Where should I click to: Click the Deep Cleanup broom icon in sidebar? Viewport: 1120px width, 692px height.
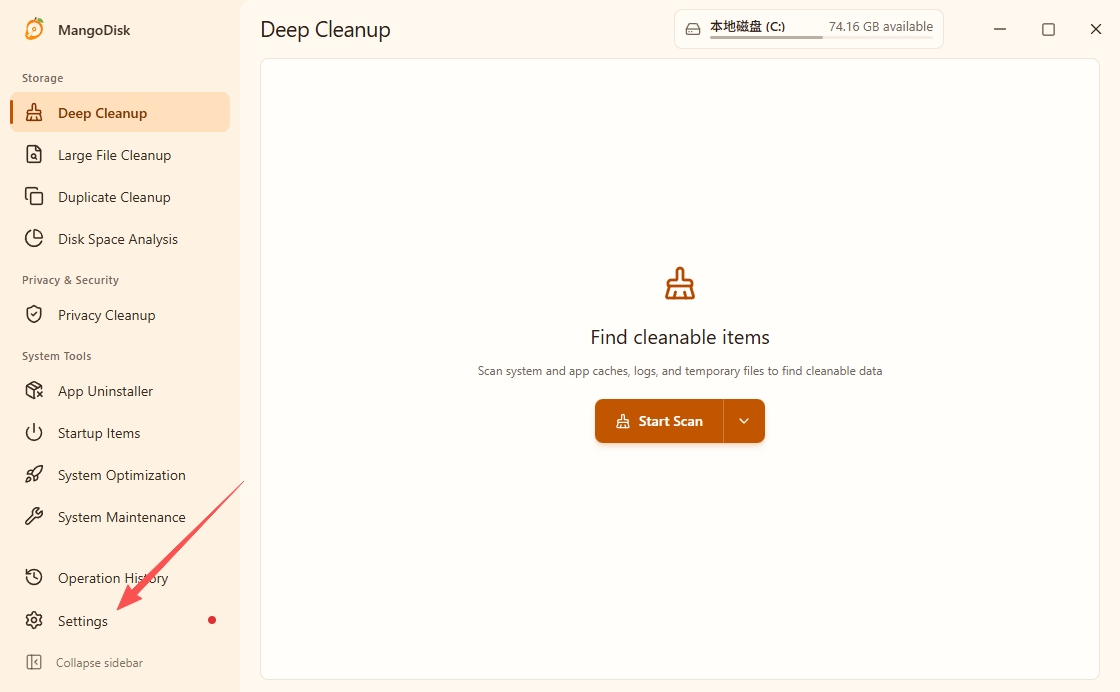pyautogui.click(x=34, y=113)
